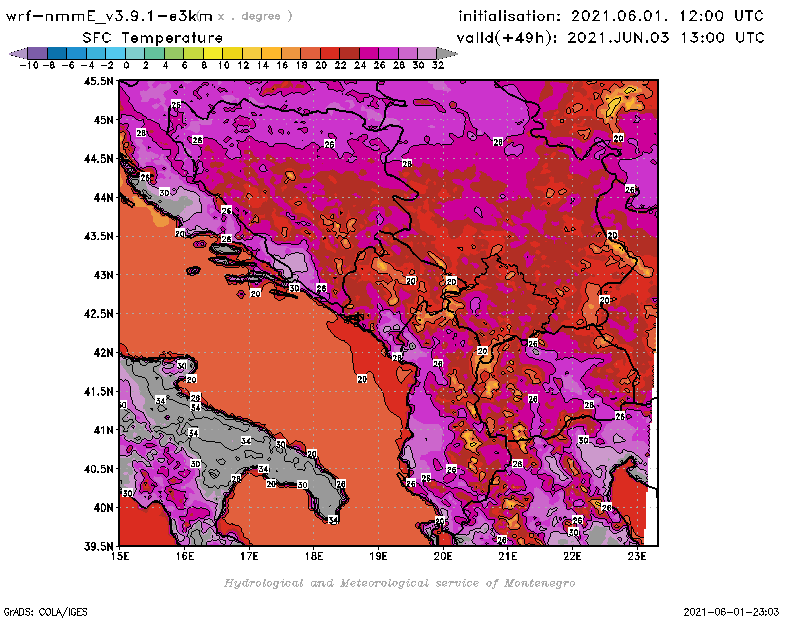
Task: Select the legend color band between 30 and 32
Action: point(428,53)
